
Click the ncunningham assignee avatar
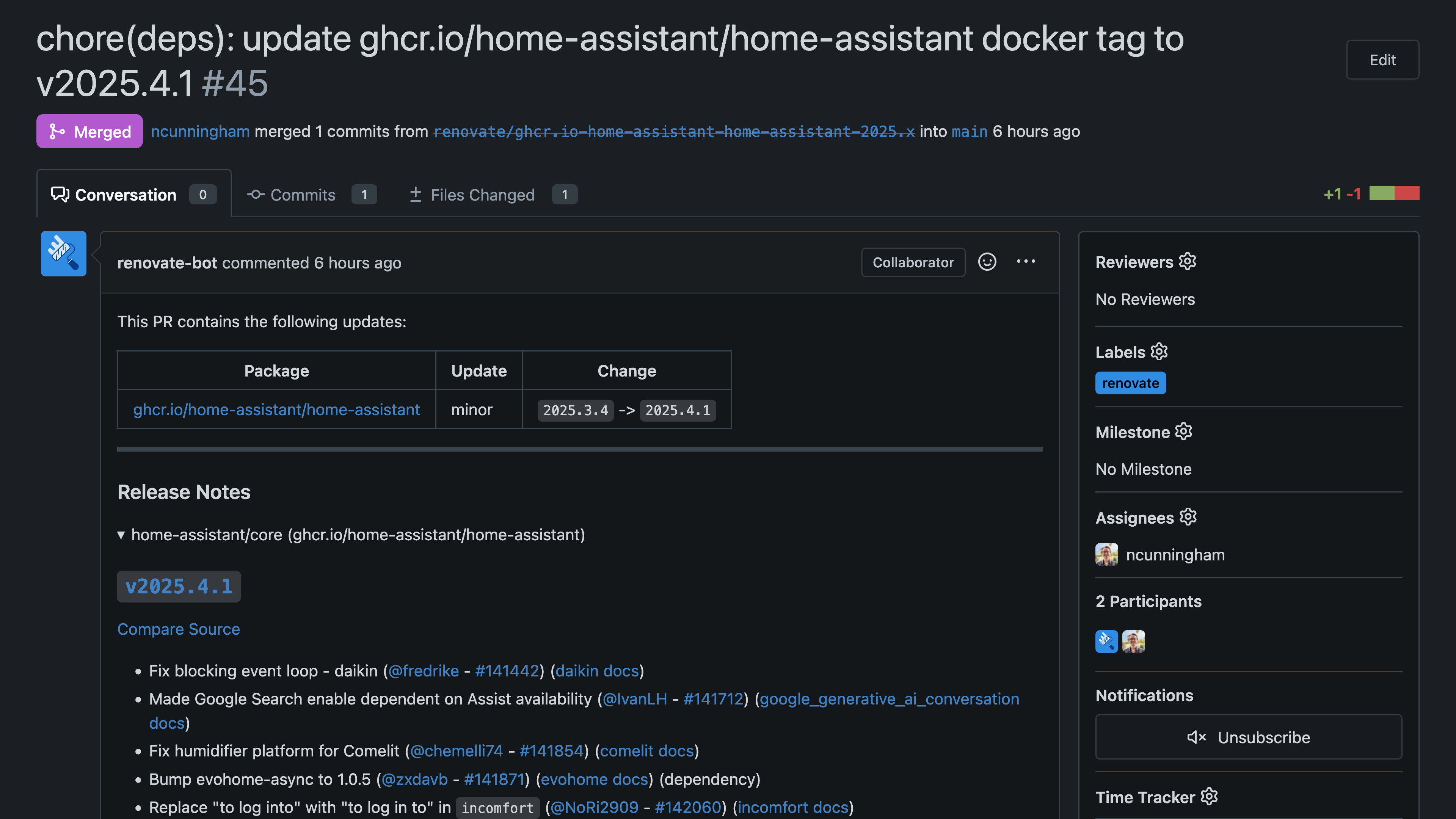pos(1106,554)
